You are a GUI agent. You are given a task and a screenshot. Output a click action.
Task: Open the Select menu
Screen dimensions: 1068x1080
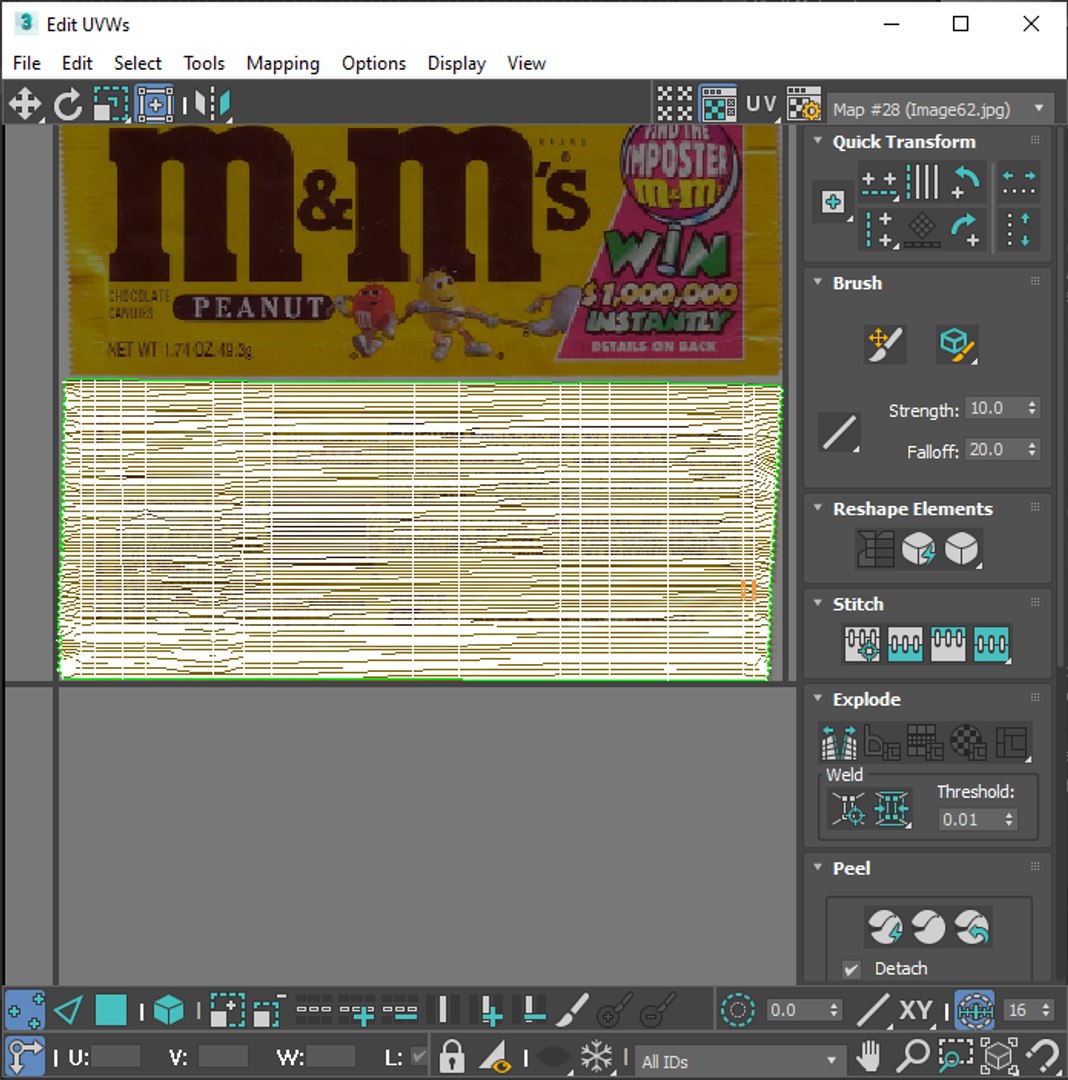[x=138, y=63]
